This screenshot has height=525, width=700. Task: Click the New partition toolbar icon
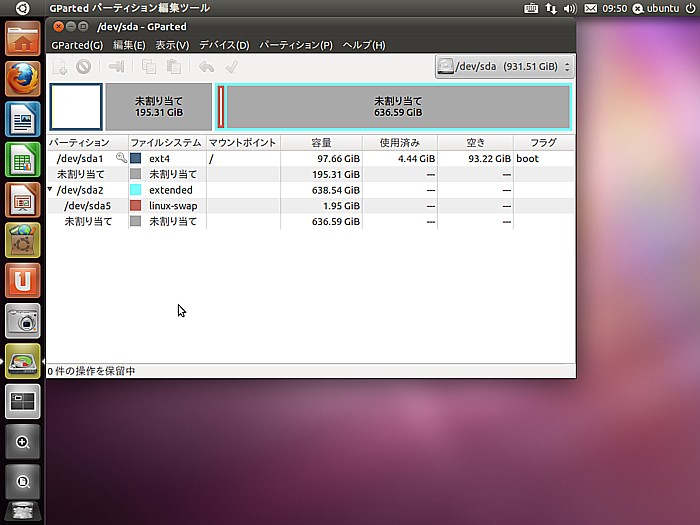coord(60,67)
